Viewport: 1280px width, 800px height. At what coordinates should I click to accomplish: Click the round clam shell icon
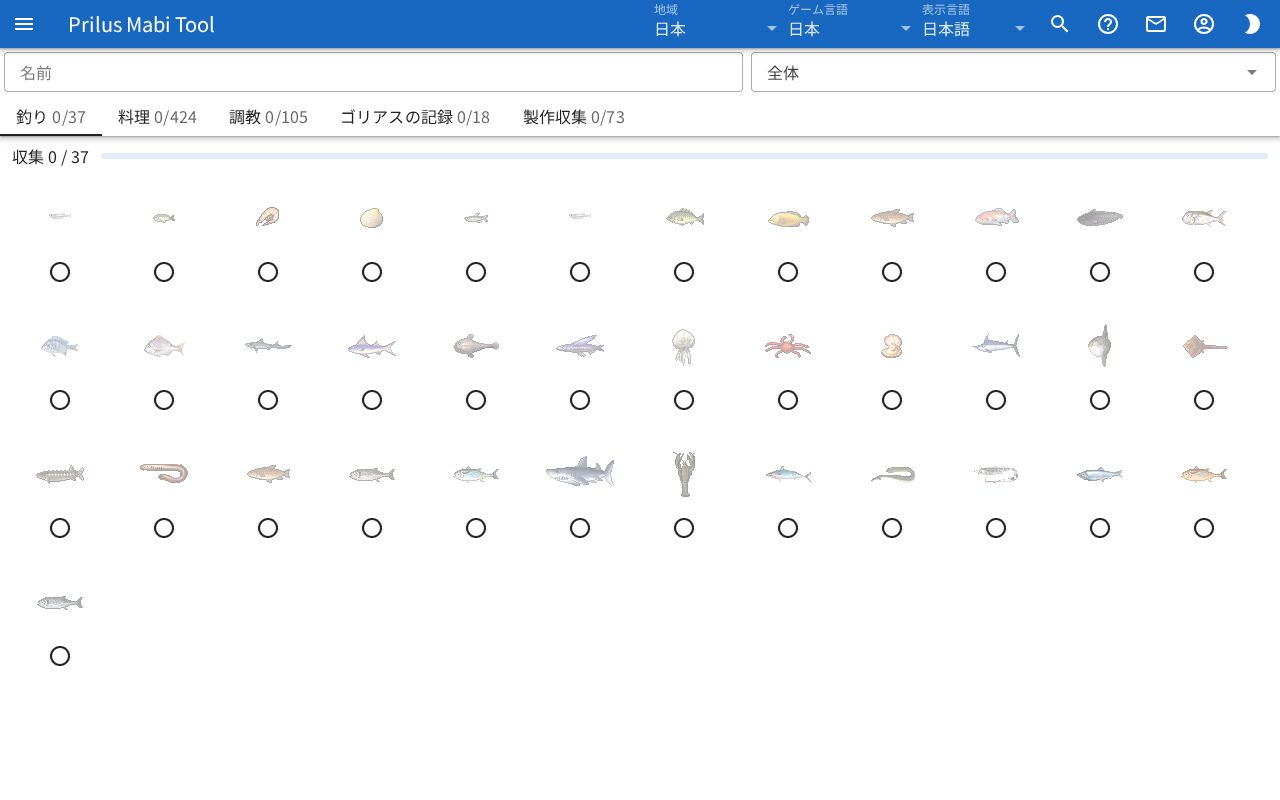pyautogui.click(x=372, y=217)
